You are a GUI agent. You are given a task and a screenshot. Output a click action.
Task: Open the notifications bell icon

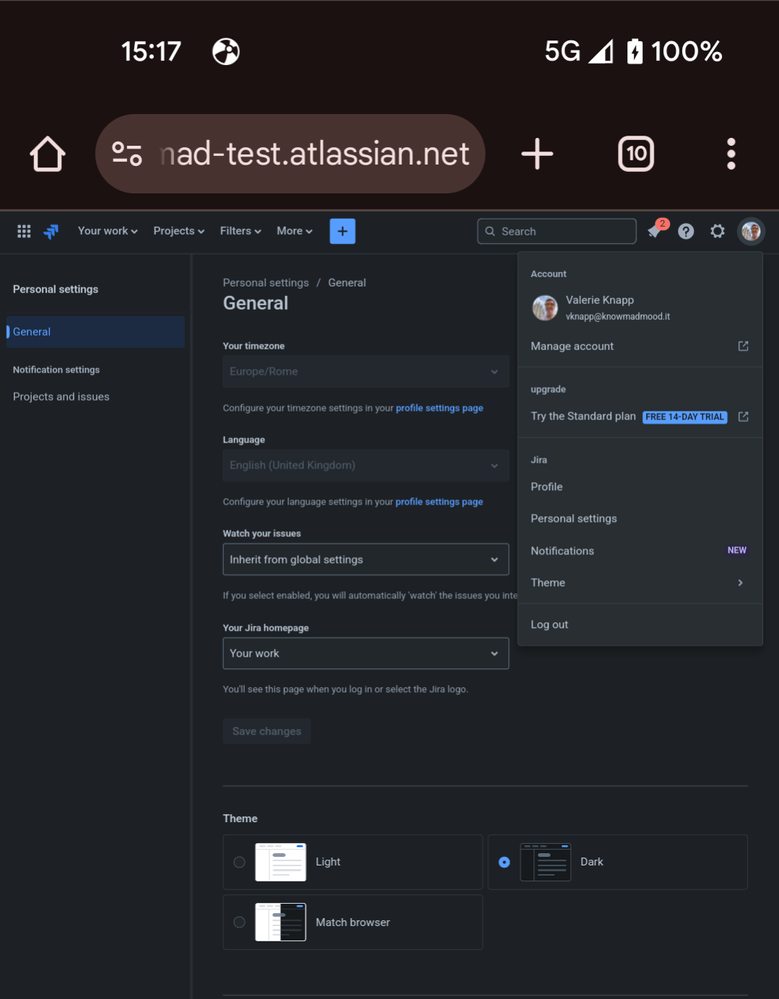click(x=656, y=230)
